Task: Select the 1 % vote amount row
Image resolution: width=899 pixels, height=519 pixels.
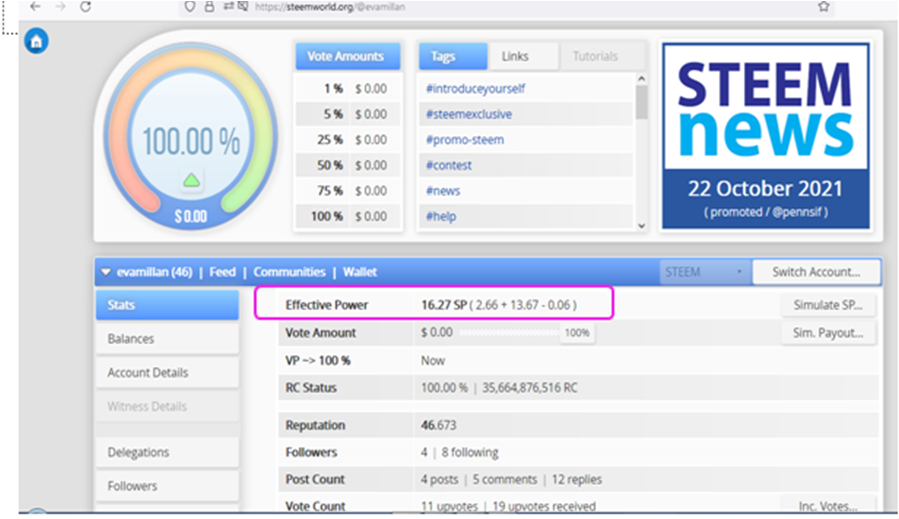Action: (x=348, y=89)
